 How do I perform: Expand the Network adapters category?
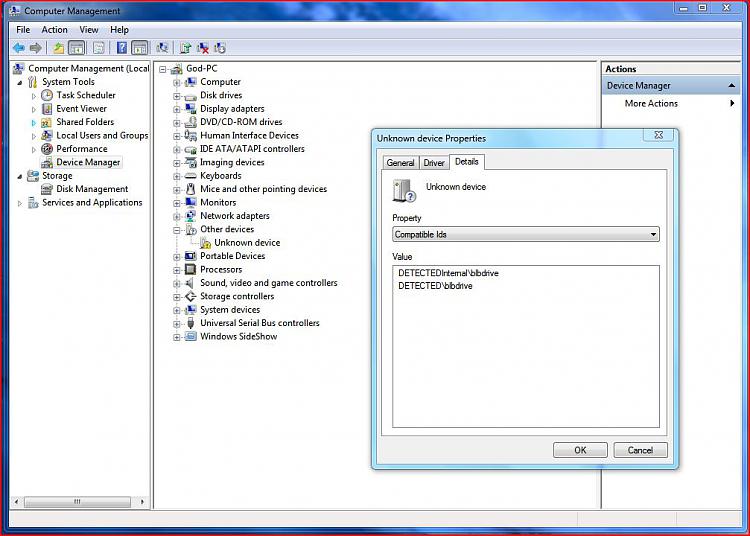[176, 217]
